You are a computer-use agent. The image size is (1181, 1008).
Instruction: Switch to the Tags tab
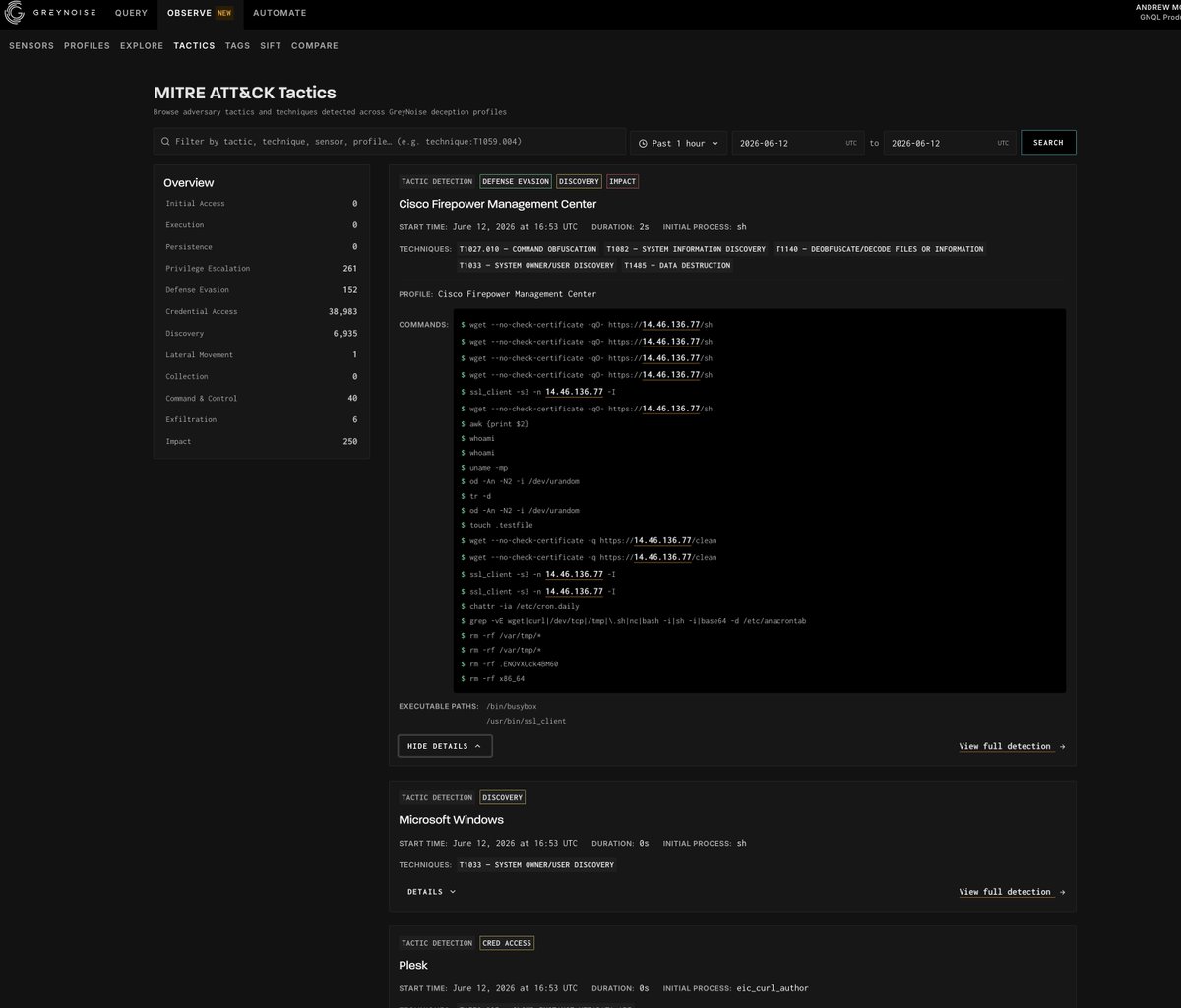coord(237,45)
